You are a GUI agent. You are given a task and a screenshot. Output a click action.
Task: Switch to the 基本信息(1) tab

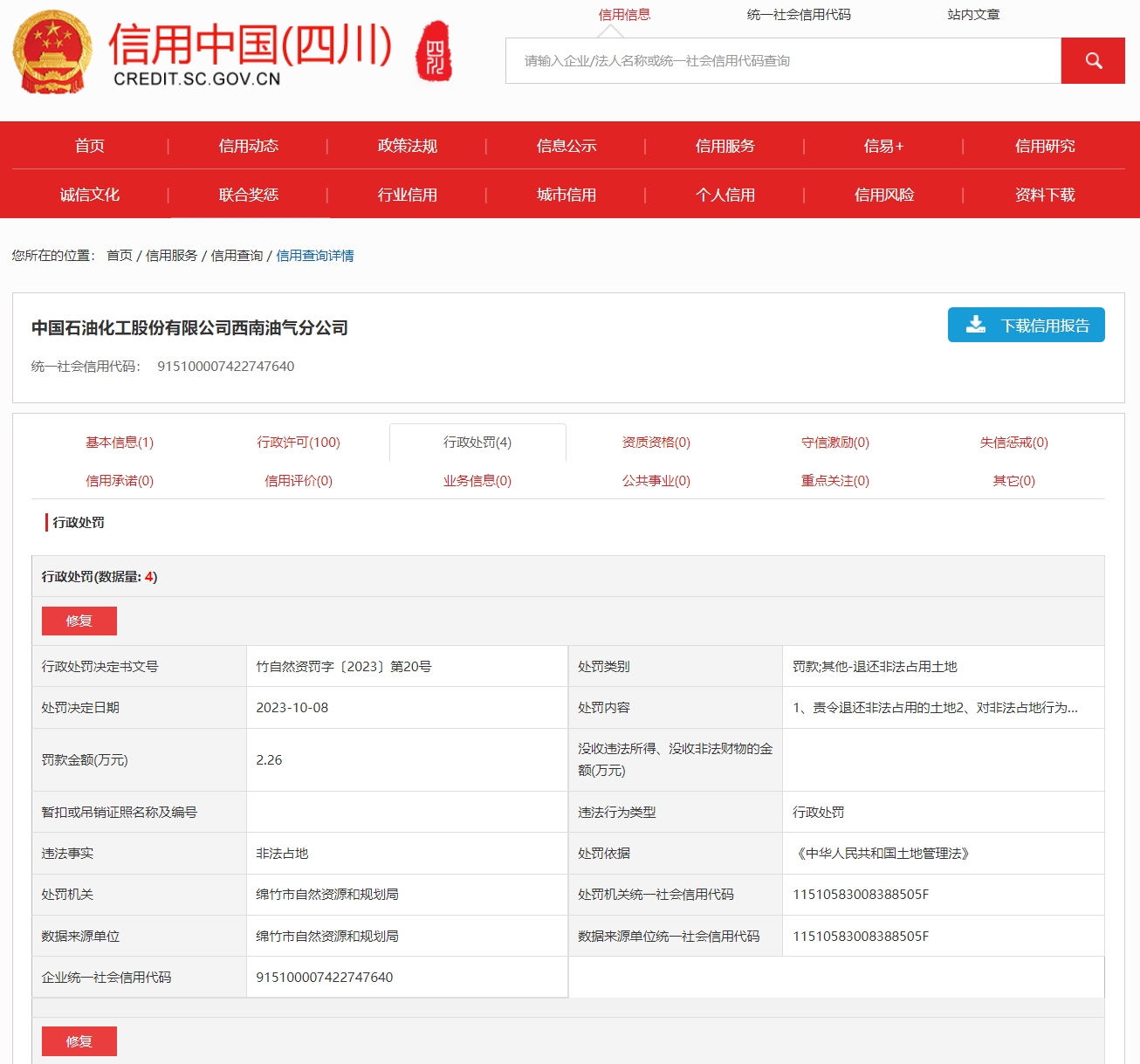click(120, 443)
